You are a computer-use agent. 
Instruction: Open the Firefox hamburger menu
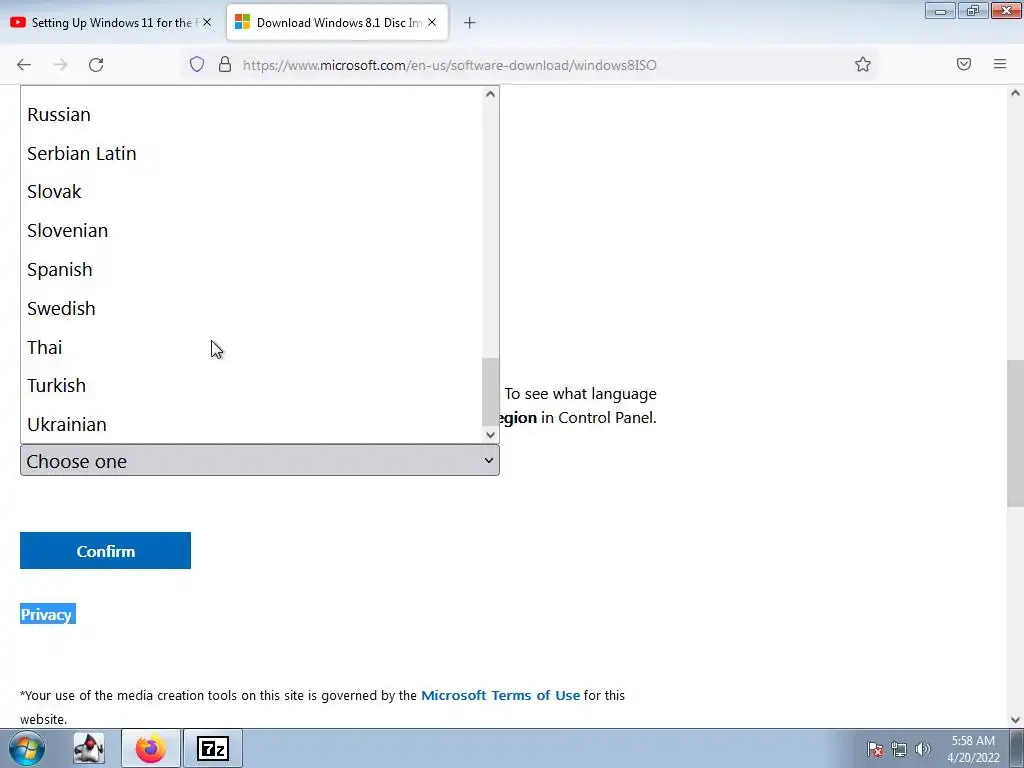[x=1000, y=64]
